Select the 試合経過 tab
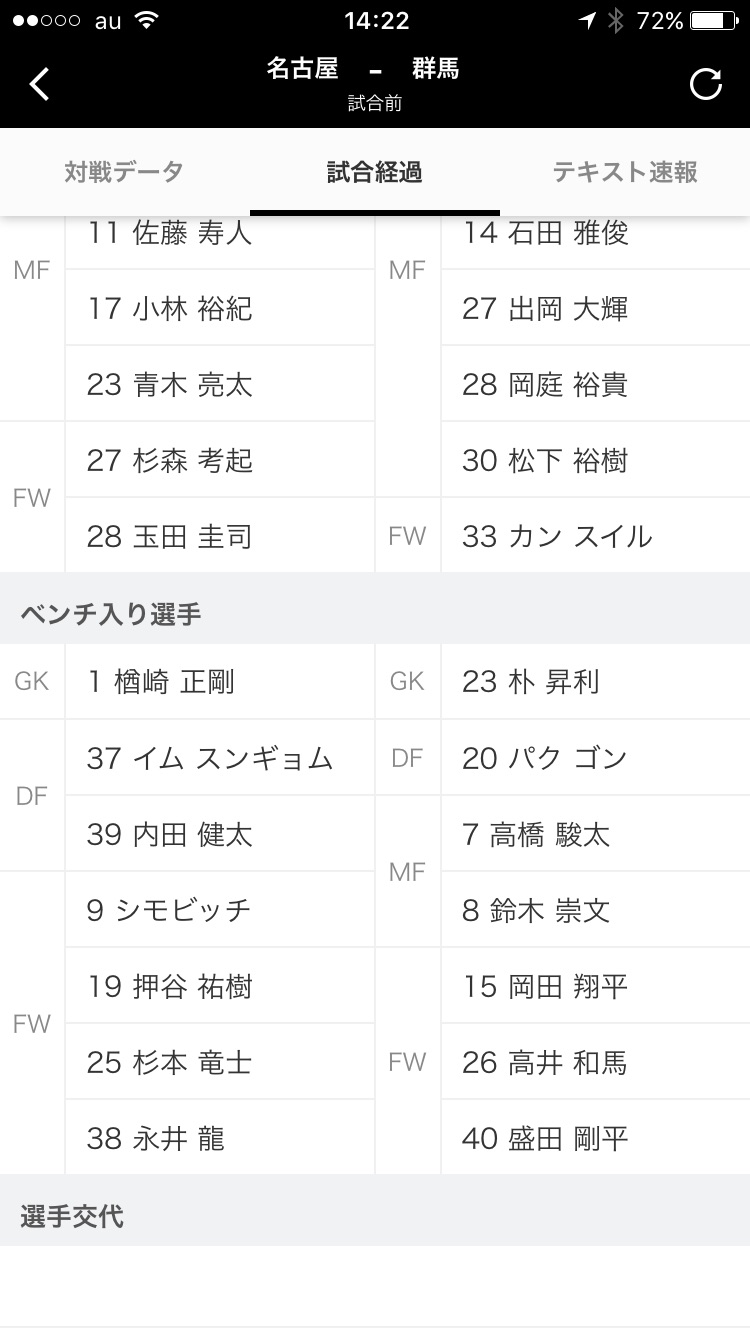 pos(375,172)
